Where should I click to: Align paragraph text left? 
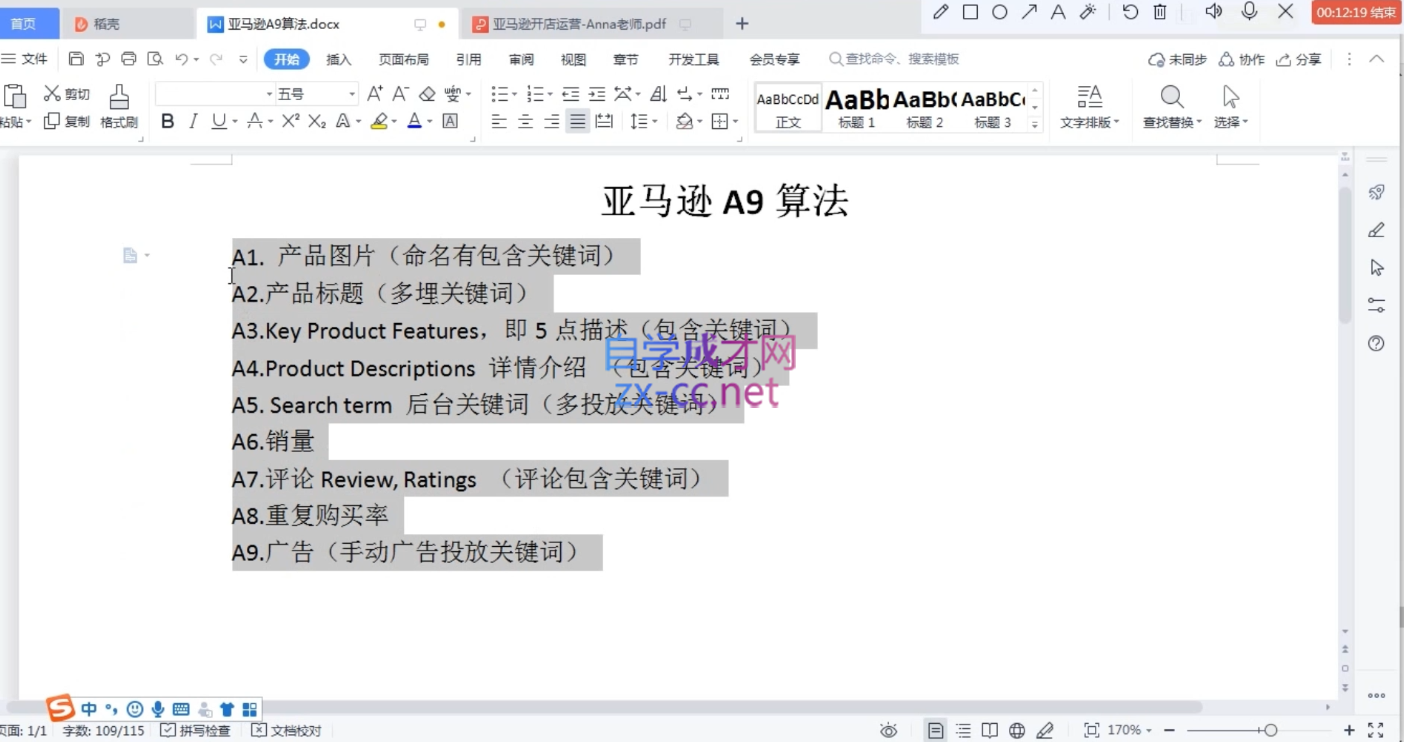tap(499, 121)
